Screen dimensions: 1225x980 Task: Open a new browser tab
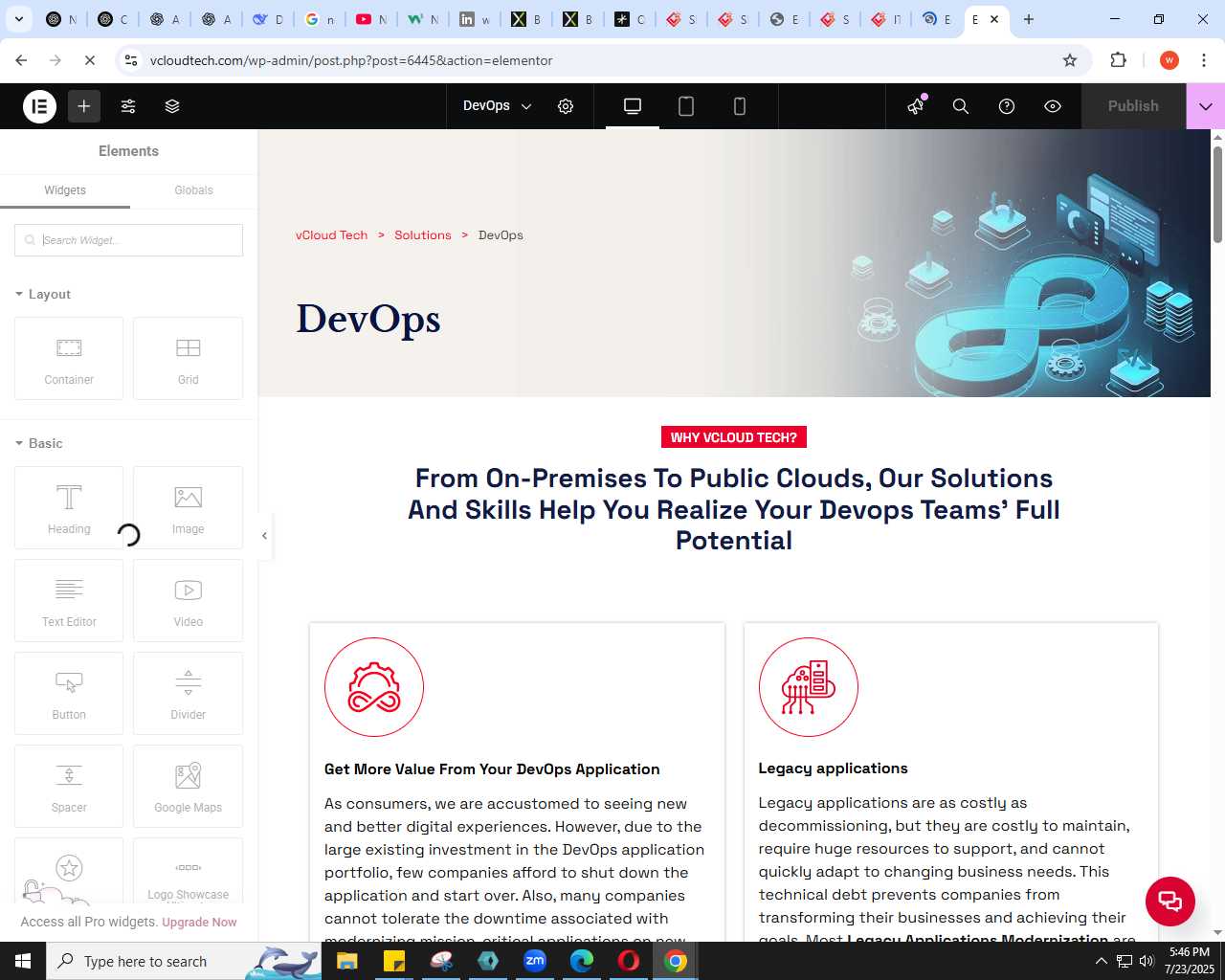[x=1029, y=19]
